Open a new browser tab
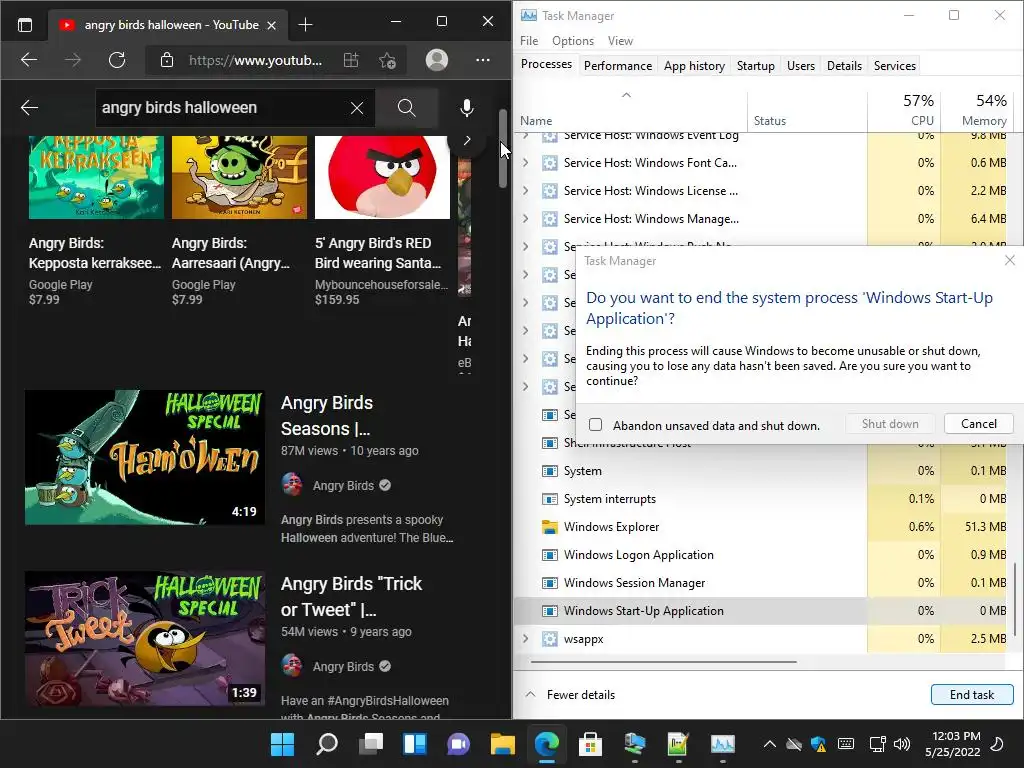Screen dimensions: 1024x768 coord(305,25)
